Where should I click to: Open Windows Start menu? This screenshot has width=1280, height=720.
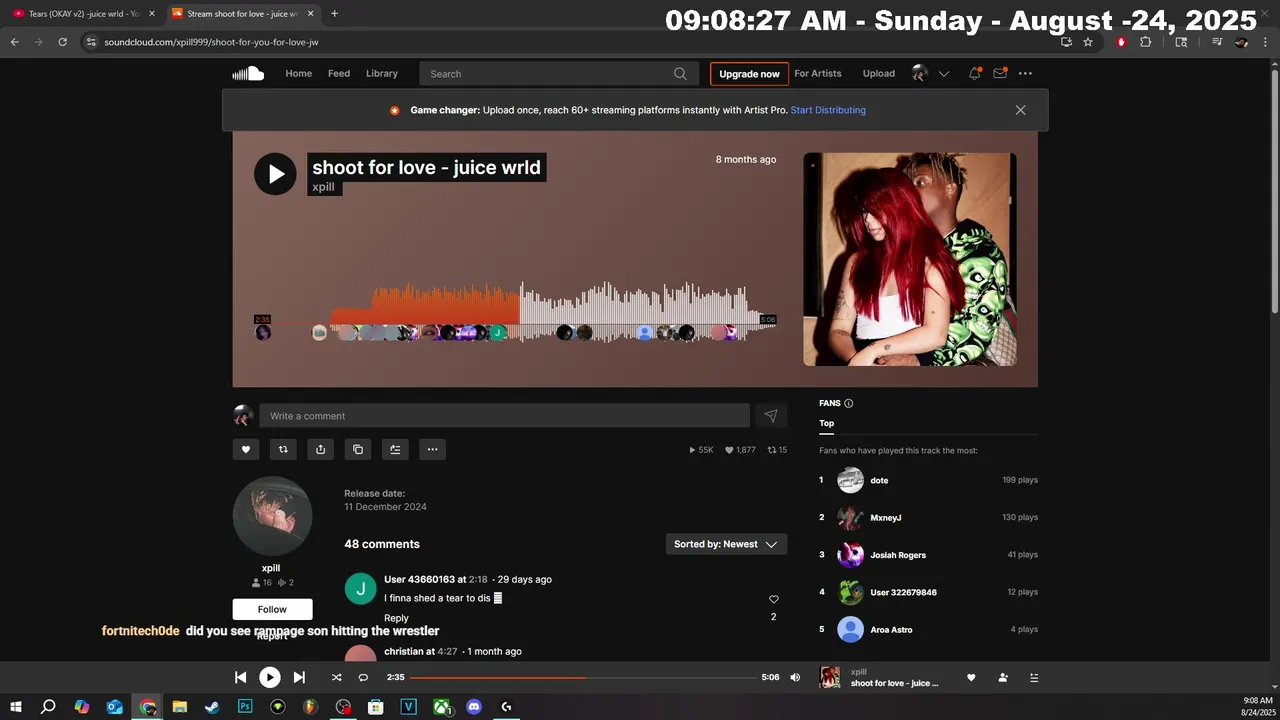(x=16, y=707)
